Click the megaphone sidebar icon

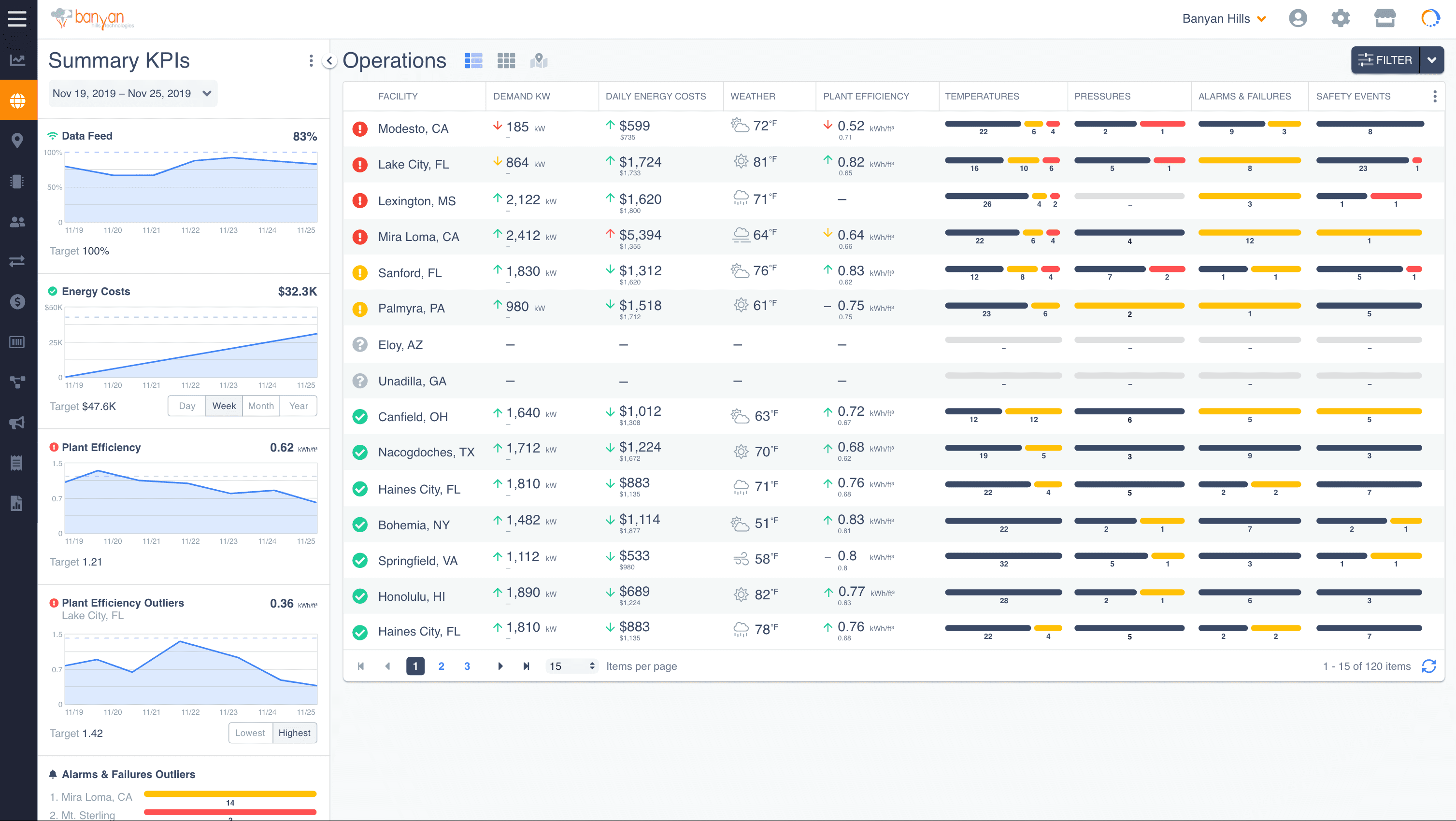[x=17, y=423]
